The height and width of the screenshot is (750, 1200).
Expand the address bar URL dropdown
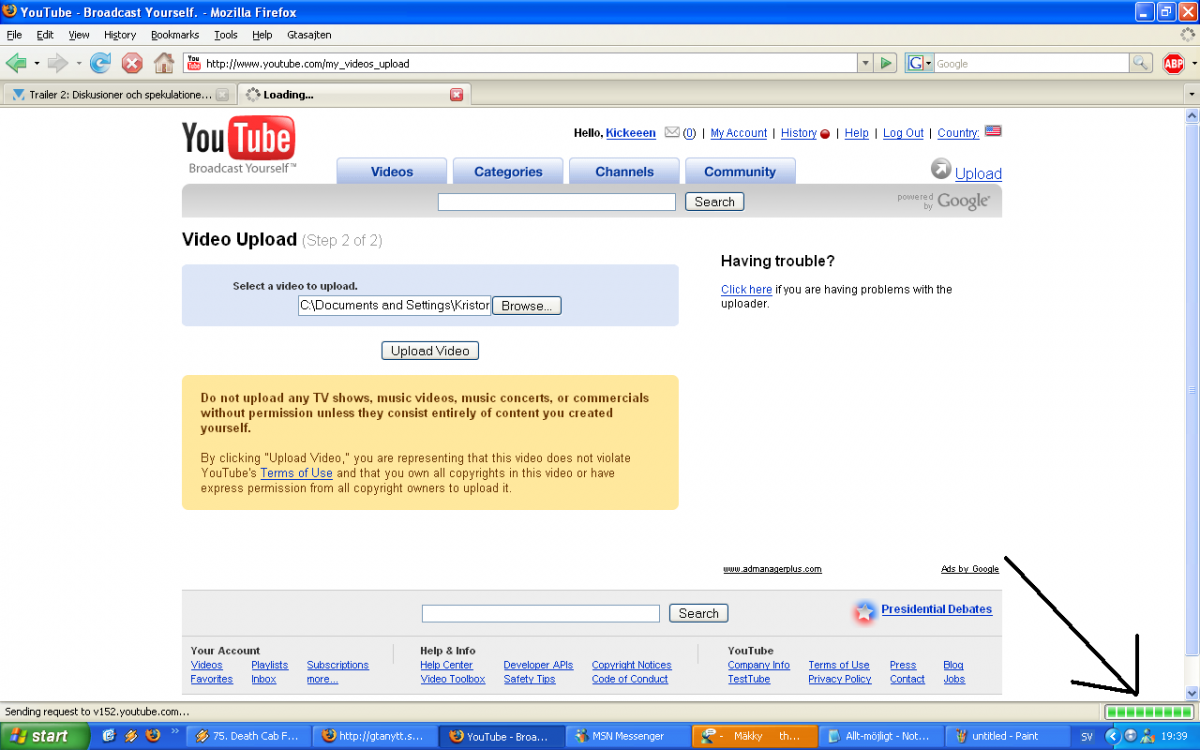pos(866,63)
